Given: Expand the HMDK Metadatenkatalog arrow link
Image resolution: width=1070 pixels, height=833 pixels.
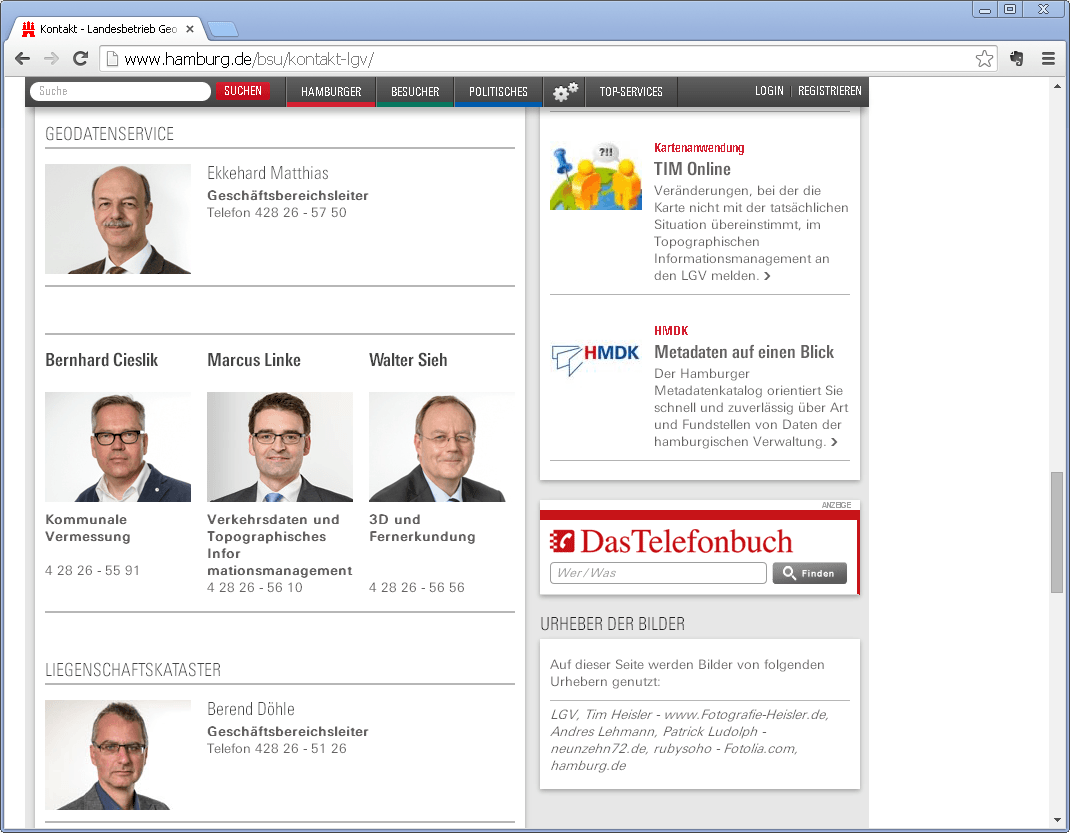Looking at the screenshot, I should tap(835, 441).
